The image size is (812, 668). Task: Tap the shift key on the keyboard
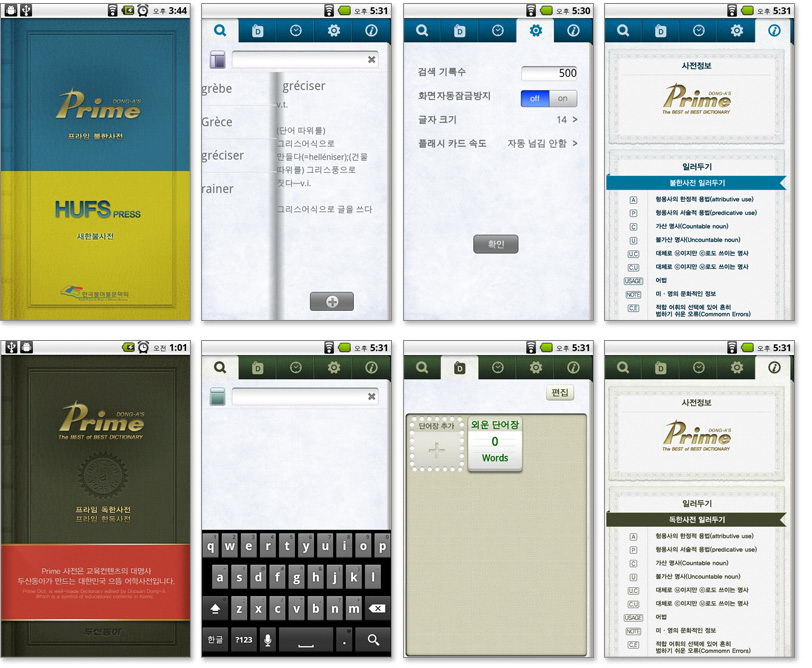215,609
